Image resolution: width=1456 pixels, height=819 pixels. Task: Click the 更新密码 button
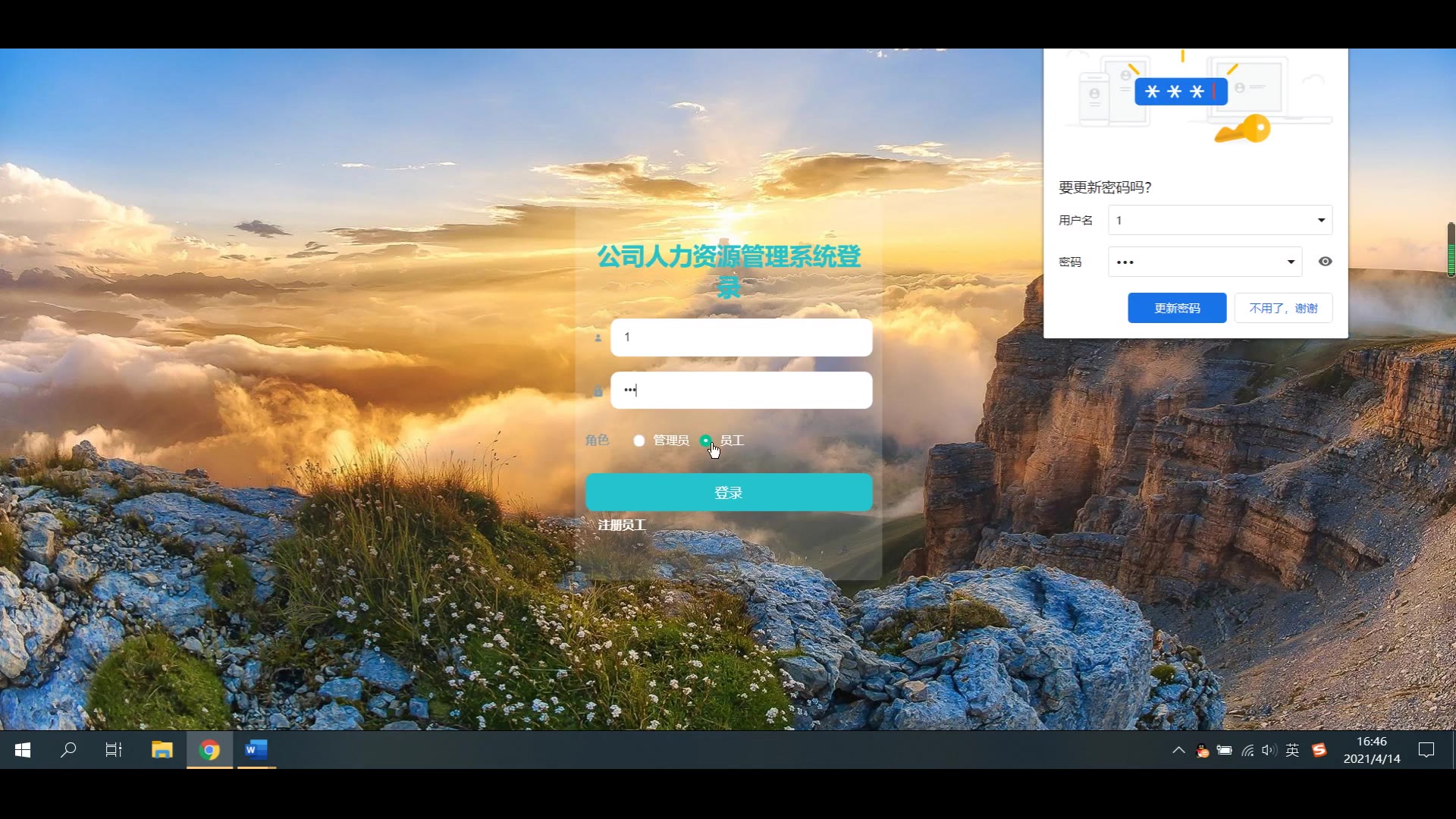(1176, 308)
